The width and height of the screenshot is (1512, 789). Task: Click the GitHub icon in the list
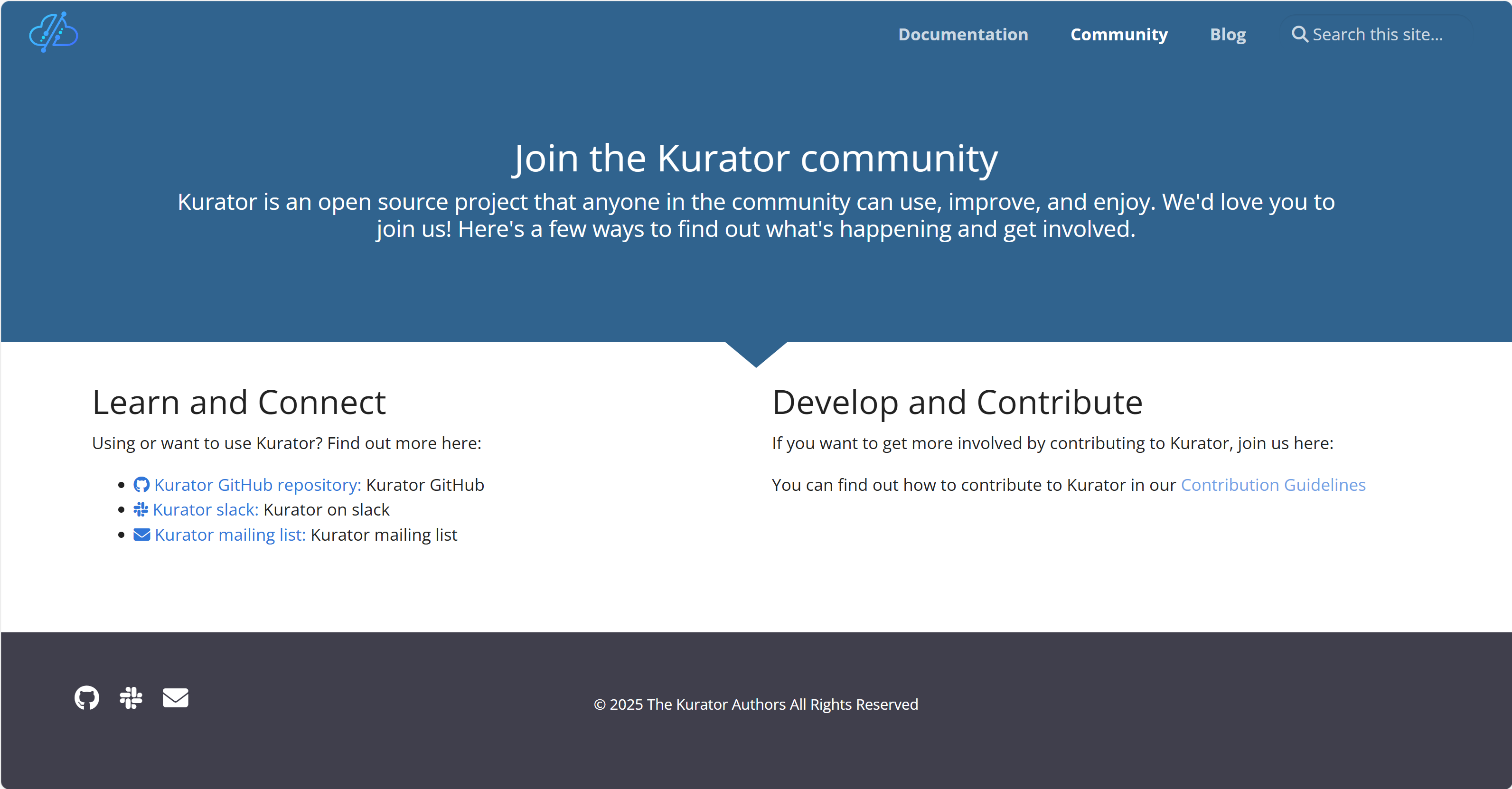pyautogui.click(x=141, y=485)
